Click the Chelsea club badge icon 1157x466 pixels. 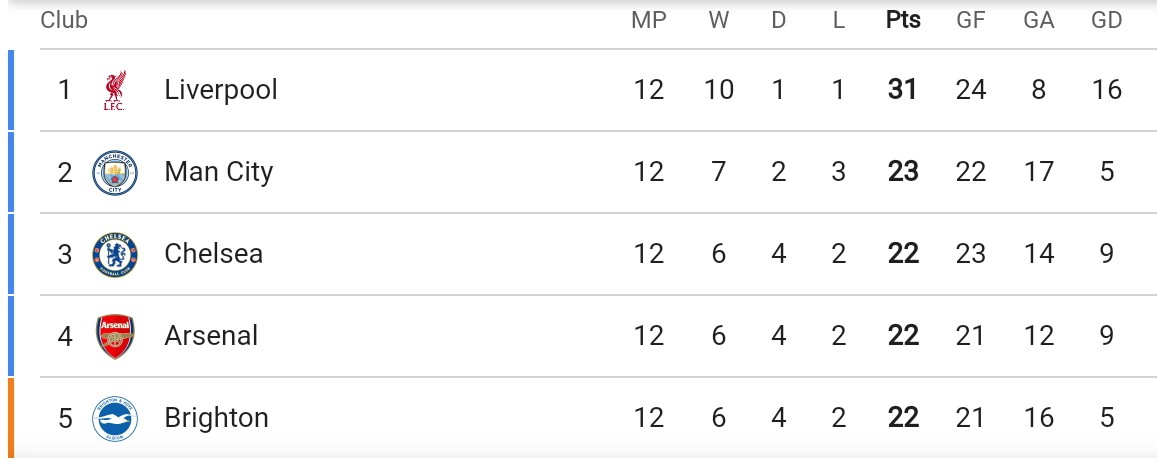pos(114,255)
